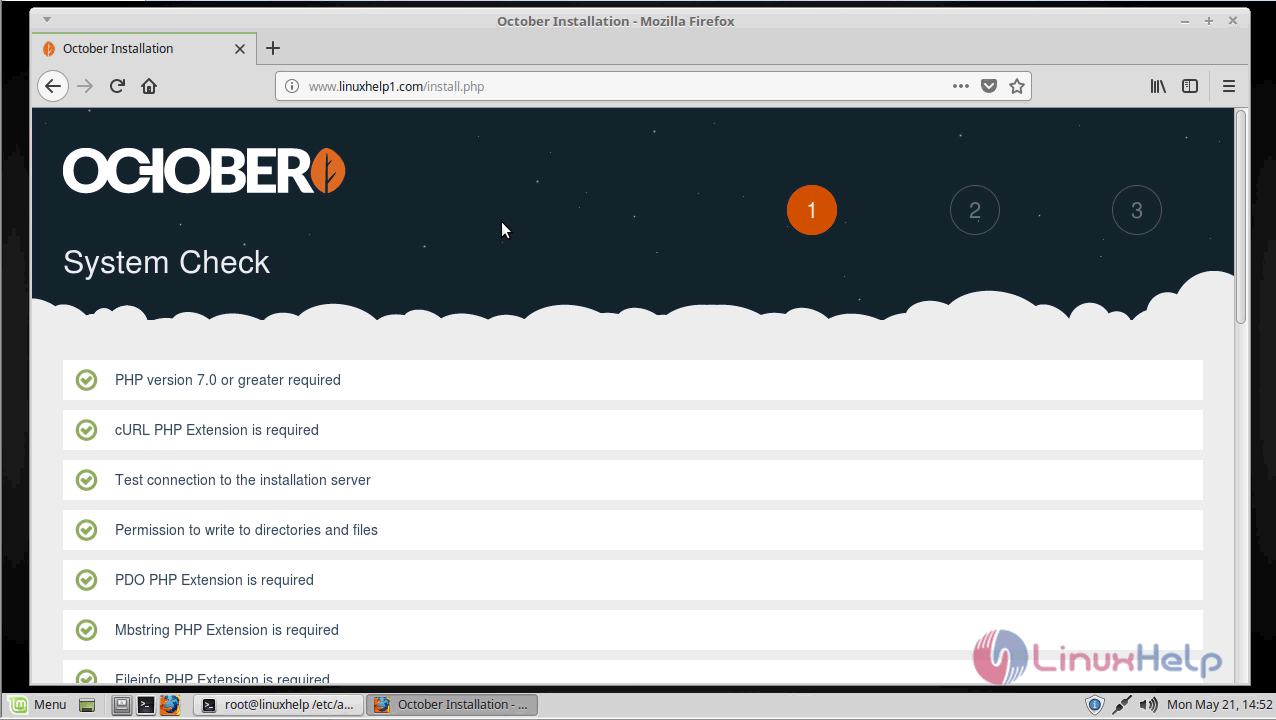Go back to the previous page
1276x720 pixels.
tap(53, 86)
